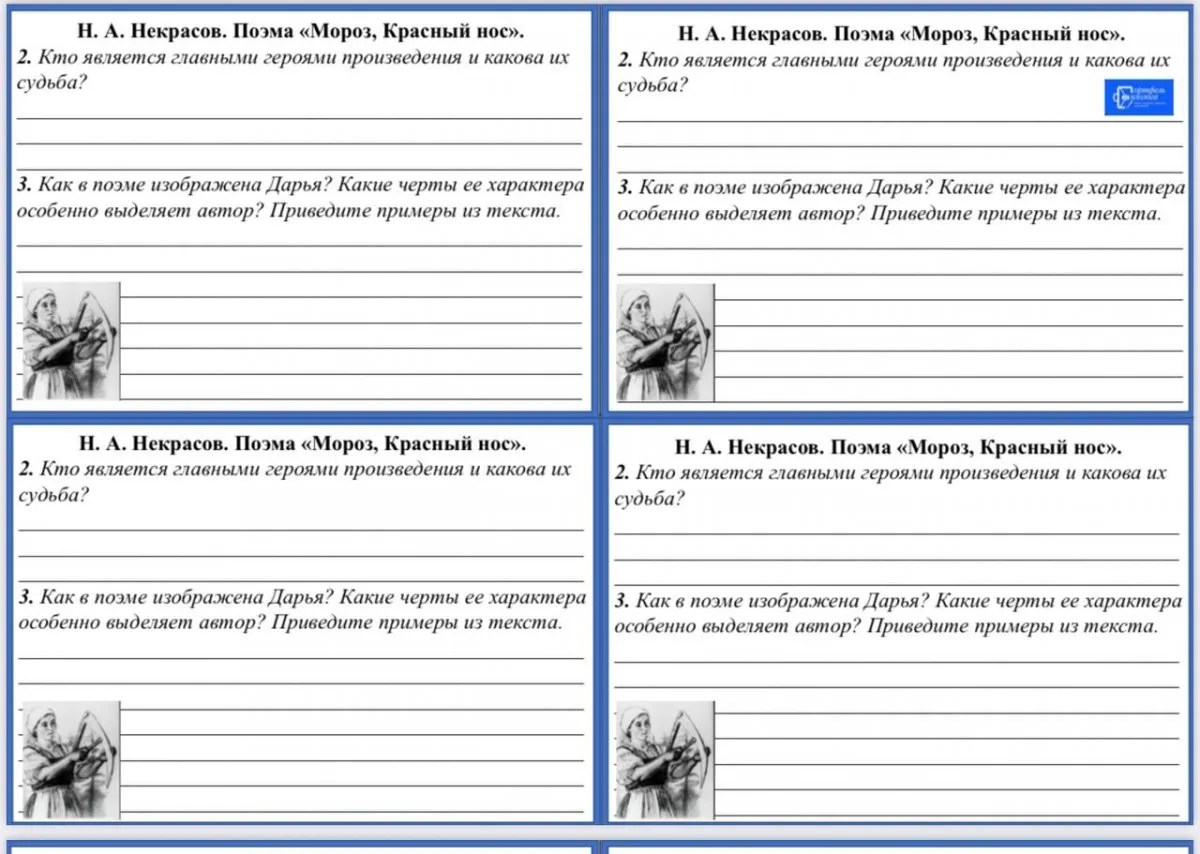Select the peasant woman drawing in top-right card
The height and width of the screenshot is (854, 1200).
pos(665,343)
